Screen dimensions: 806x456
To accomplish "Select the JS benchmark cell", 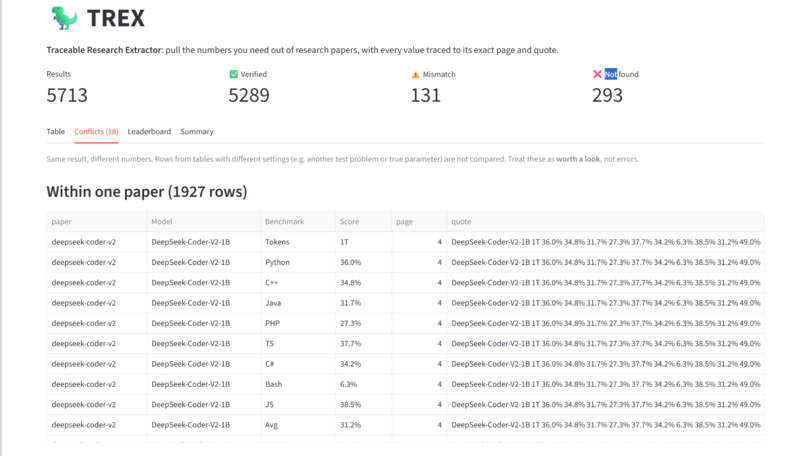I will pyautogui.click(x=298, y=405).
